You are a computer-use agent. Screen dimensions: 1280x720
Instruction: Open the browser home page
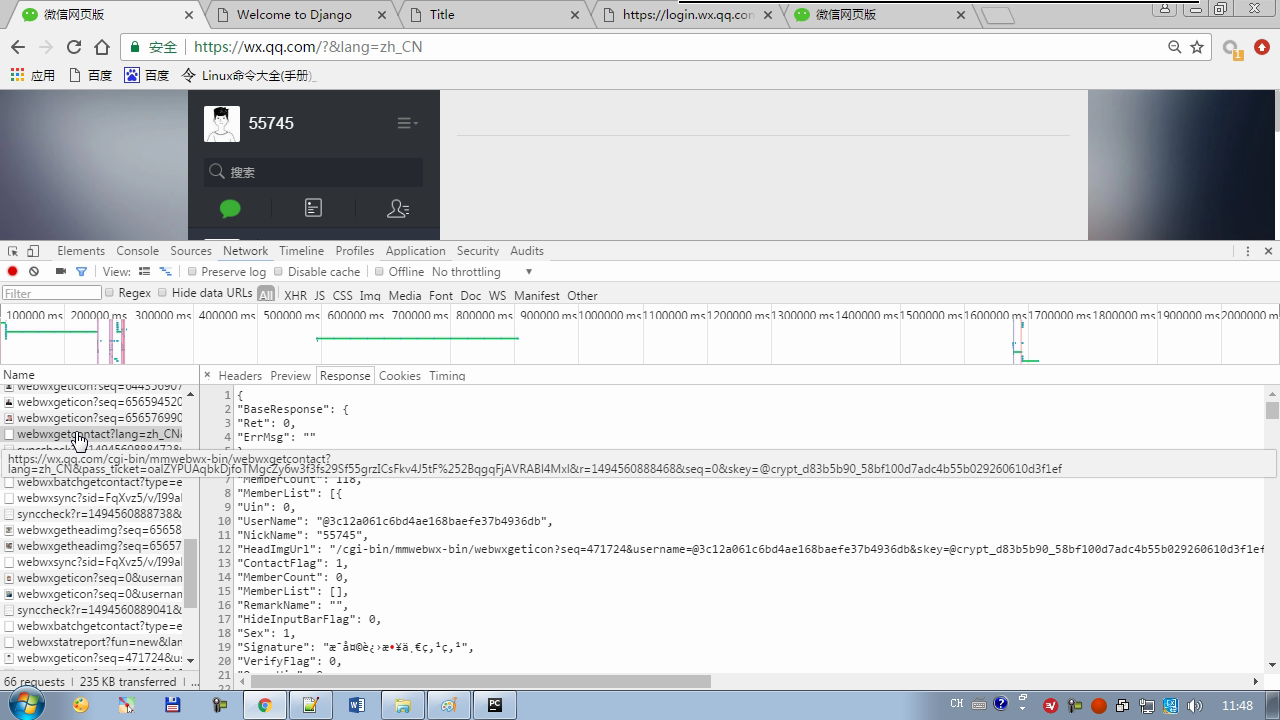tap(102, 47)
